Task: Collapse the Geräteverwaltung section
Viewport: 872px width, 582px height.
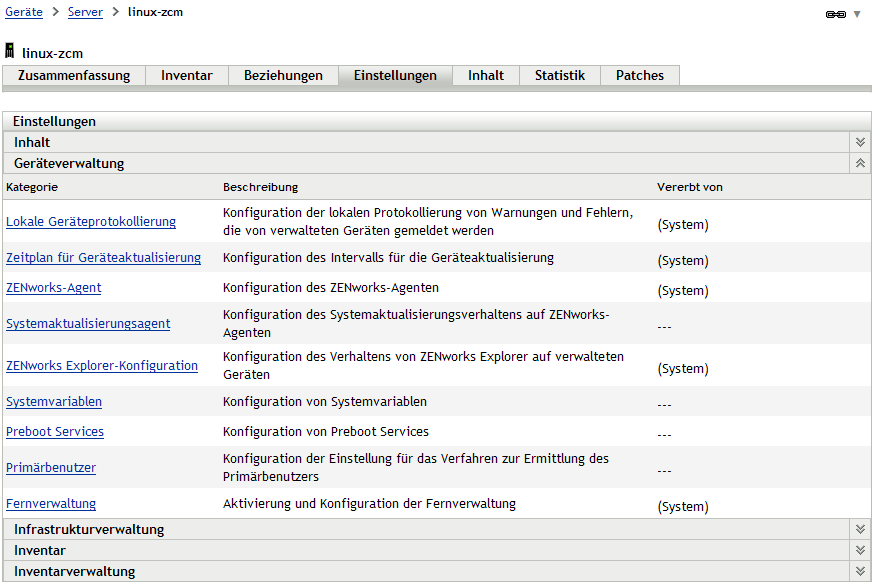Action: click(859, 163)
